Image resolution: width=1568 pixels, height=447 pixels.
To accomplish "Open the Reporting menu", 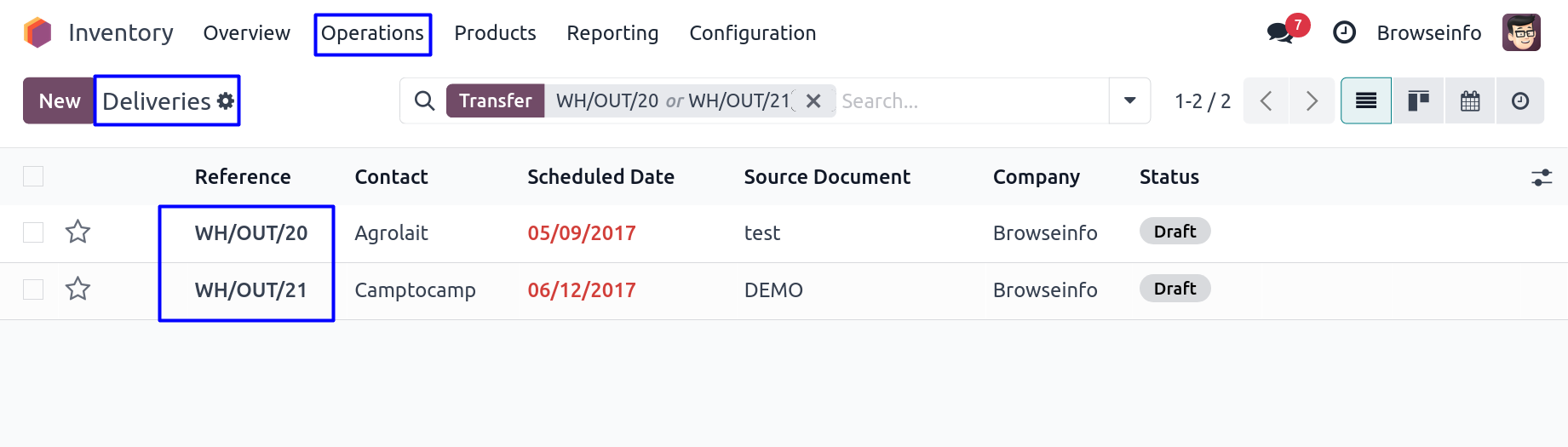I will tap(612, 34).
